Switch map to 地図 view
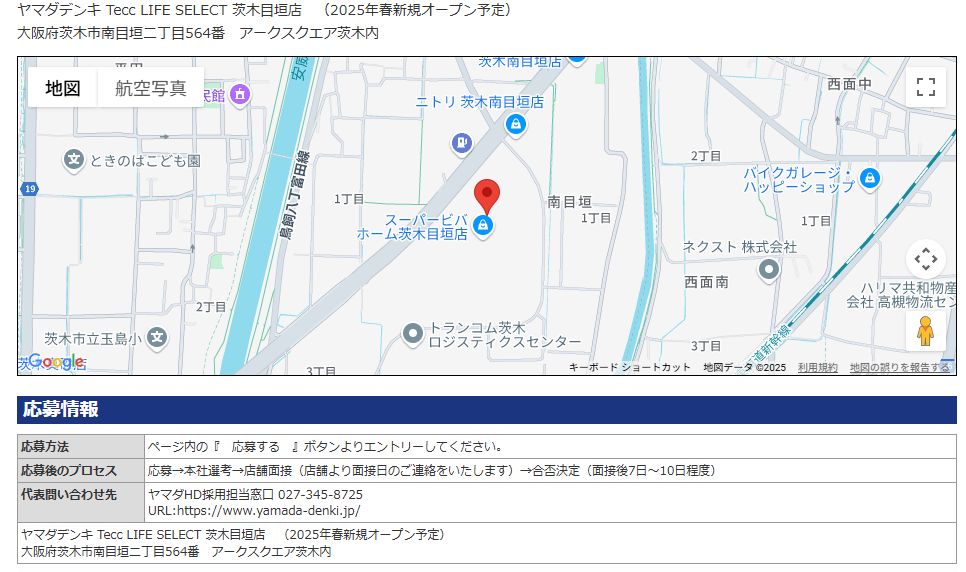This screenshot has height=572, width=966. [63, 88]
